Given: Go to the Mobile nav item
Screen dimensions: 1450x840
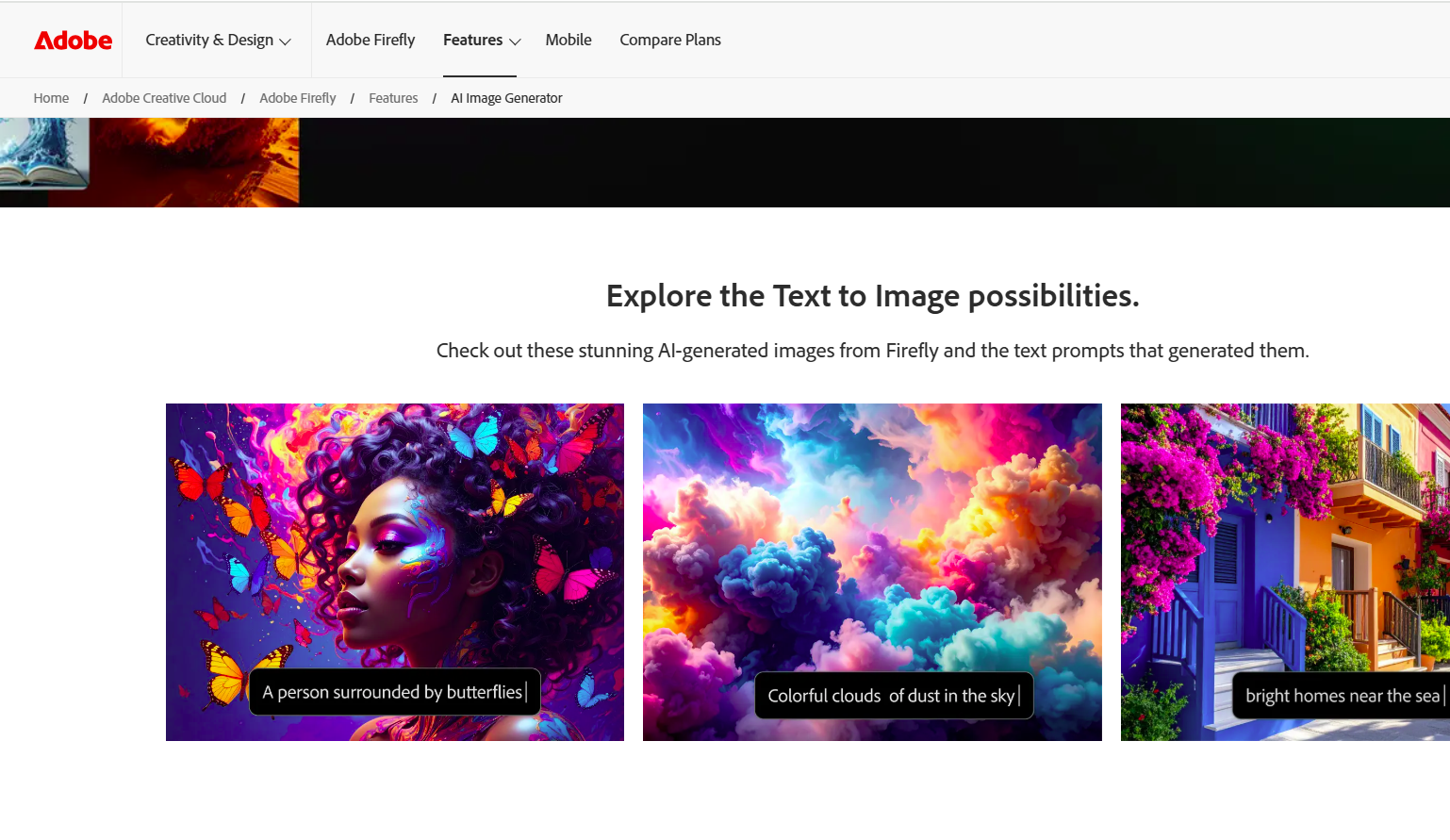Looking at the screenshot, I should pos(568,41).
